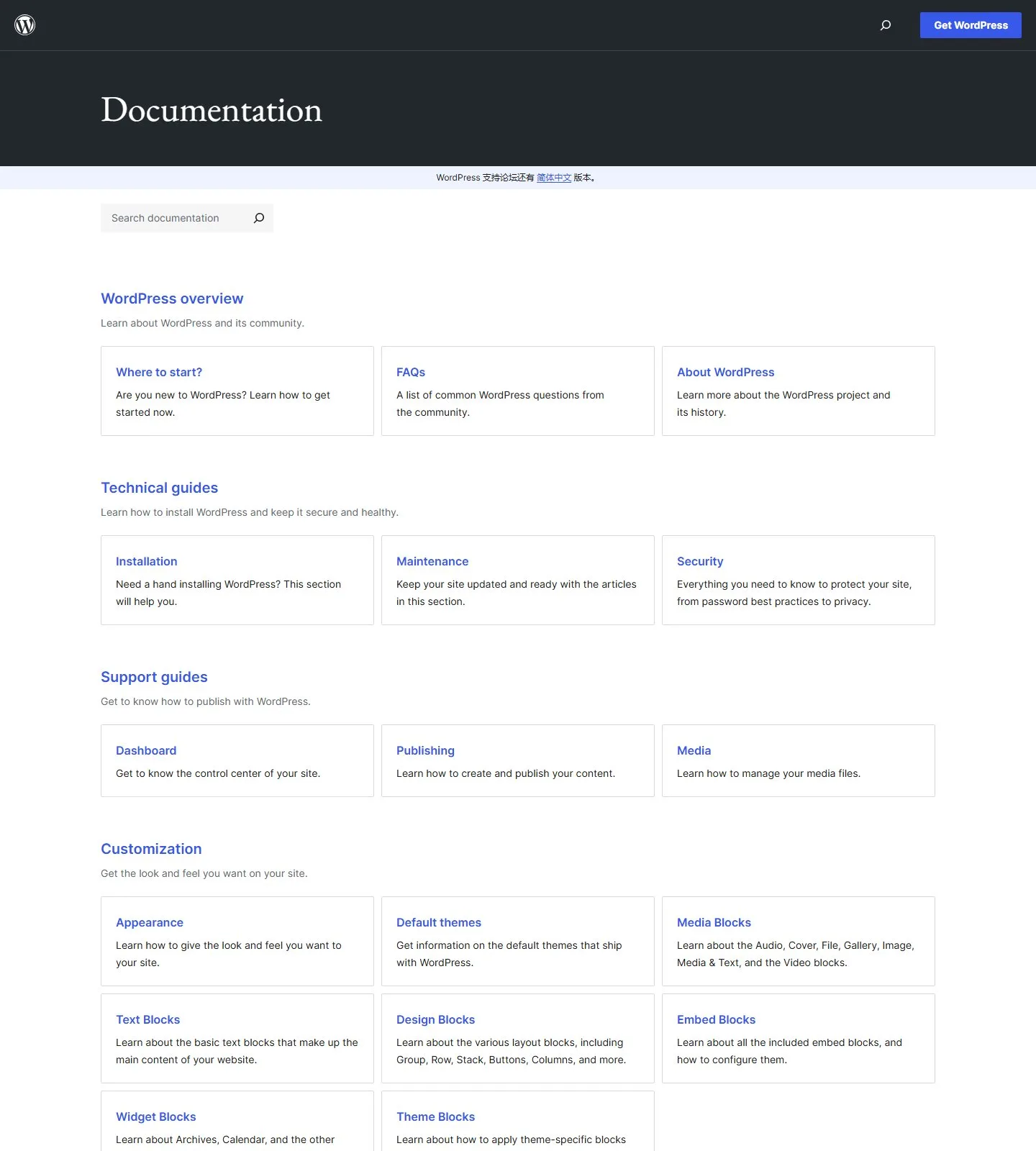The image size is (1036, 1151).
Task: Open the Widget Blocks page
Action: tap(155, 1116)
